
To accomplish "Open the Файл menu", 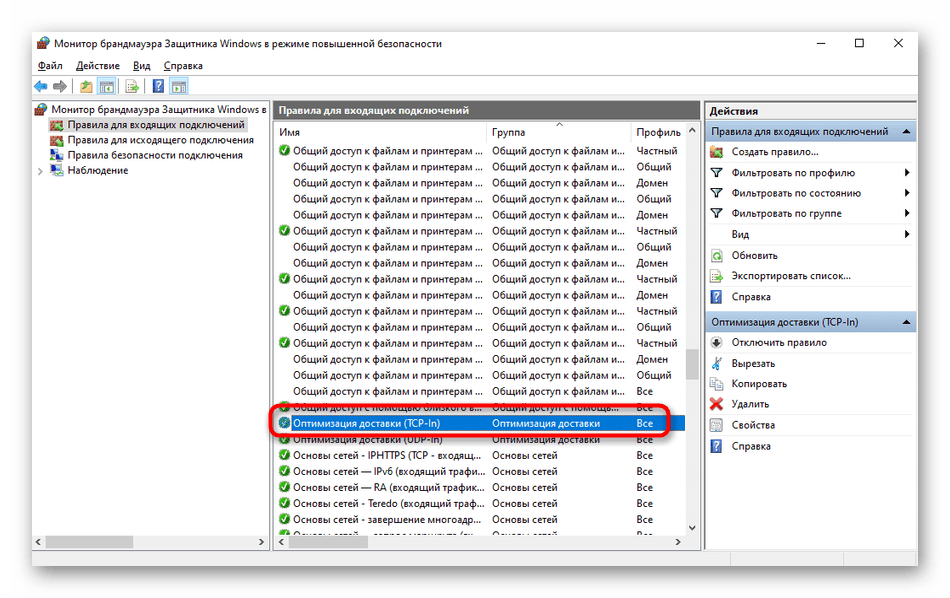I will tap(50, 65).
